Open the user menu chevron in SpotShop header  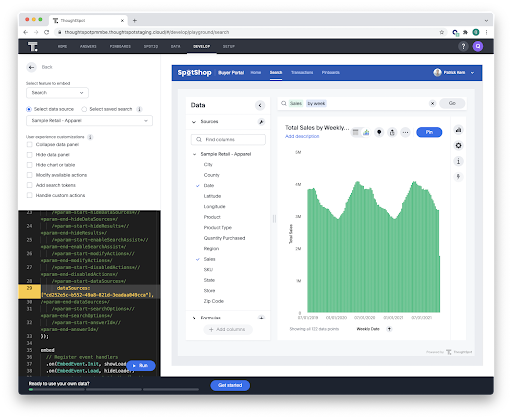tap(472, 73)
